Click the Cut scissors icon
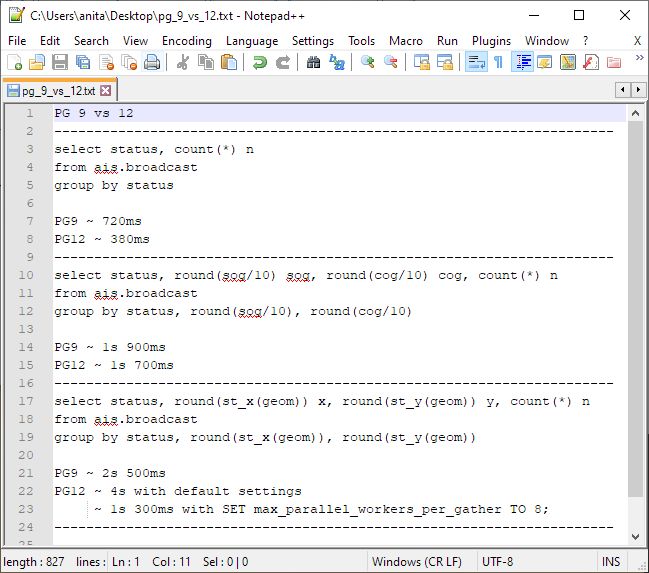The height and width of the screenshot is (573, 649). click(x=183, y=62)
